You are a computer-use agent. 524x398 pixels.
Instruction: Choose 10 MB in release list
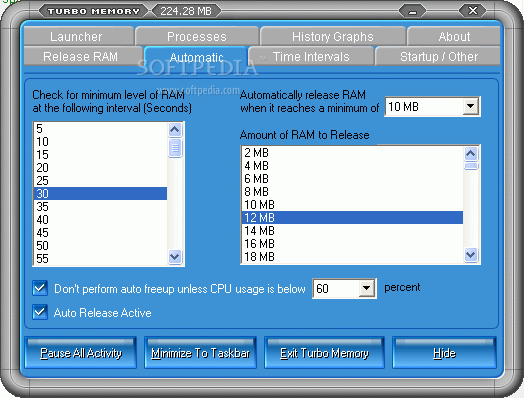pos(352,205)
